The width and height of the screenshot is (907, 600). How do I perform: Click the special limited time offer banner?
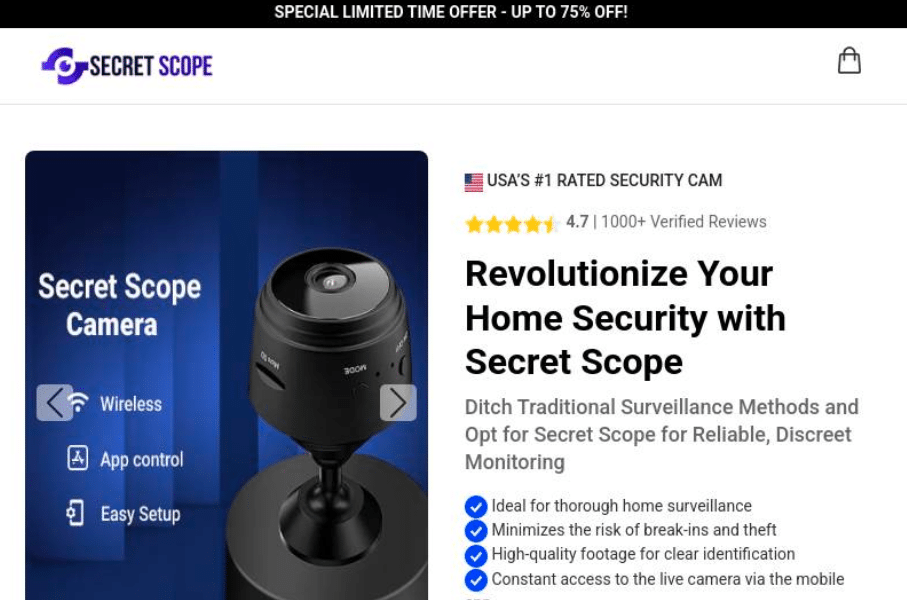coord(451,12)
